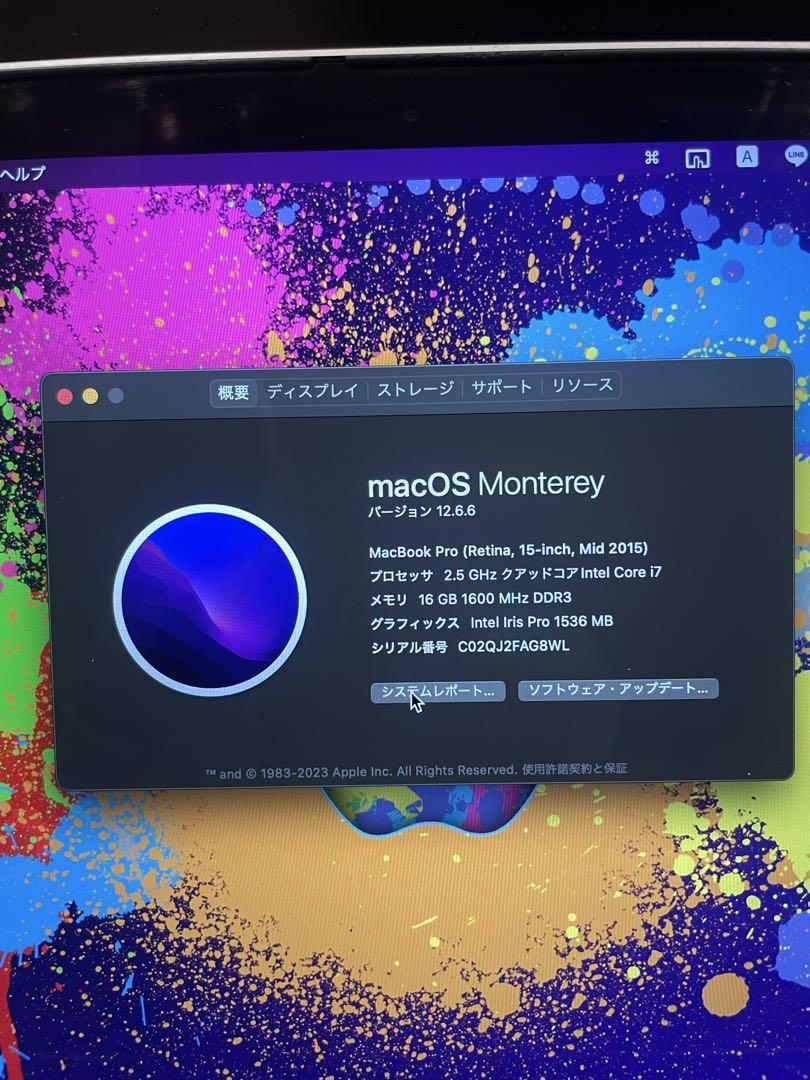Minimize the window with yellow button
The image size is (810, 1080).
point(90,396)
